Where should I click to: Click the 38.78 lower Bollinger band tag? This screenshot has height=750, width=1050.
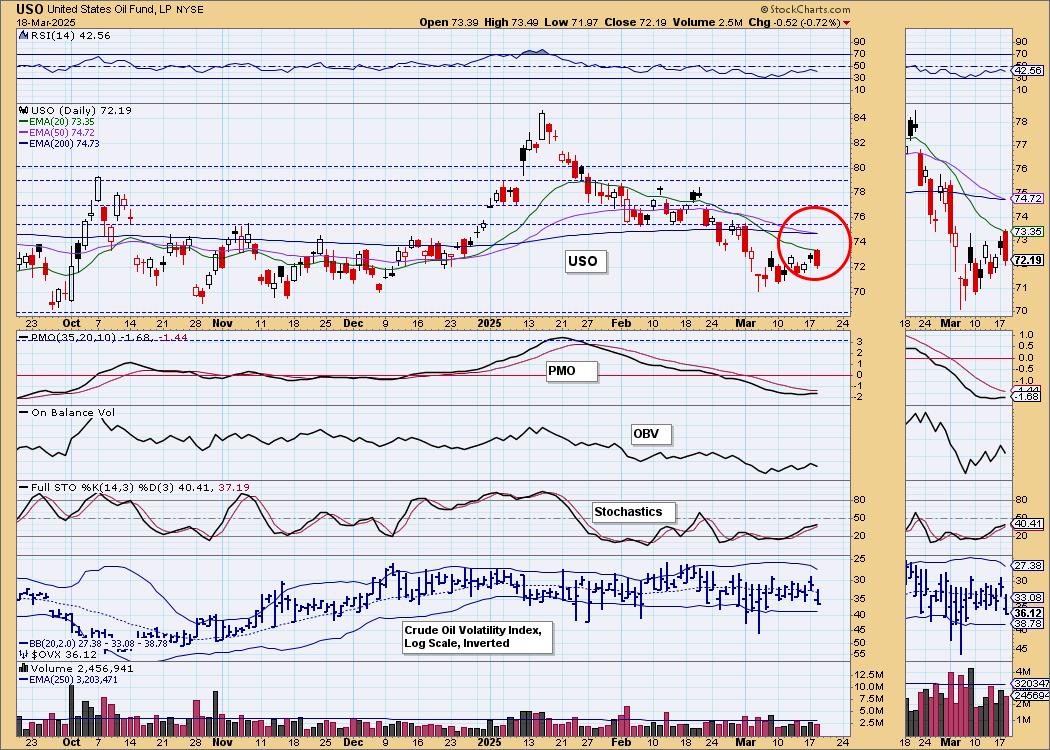pyautogui.click(x=1029, y=623)
